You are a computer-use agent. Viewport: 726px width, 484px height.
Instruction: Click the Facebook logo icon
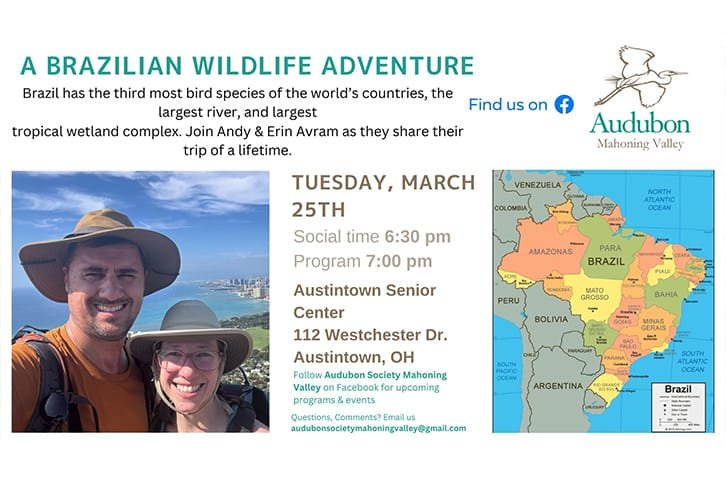(x=564, y=104)
